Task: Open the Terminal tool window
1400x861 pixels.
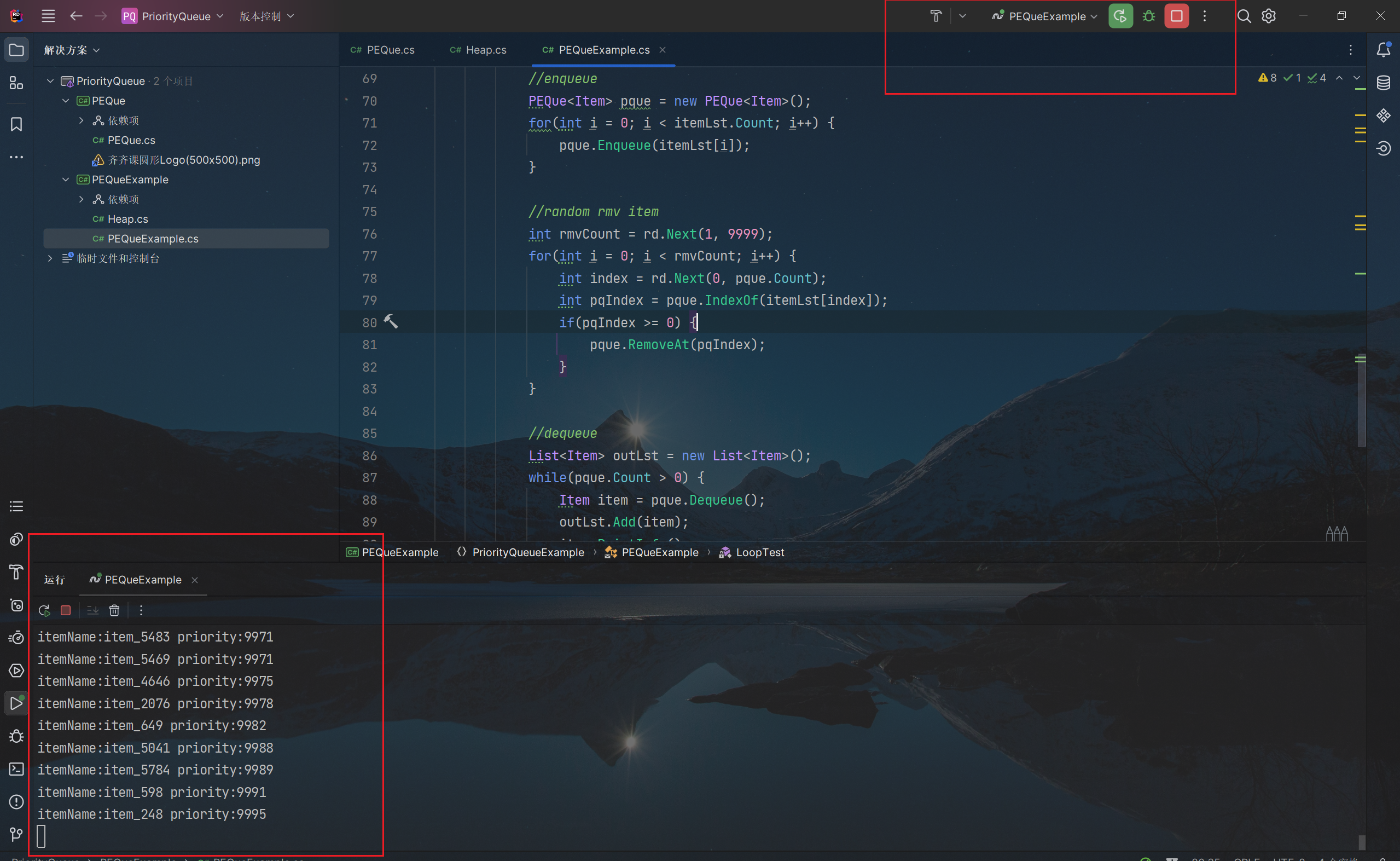Action: (16, 770)
